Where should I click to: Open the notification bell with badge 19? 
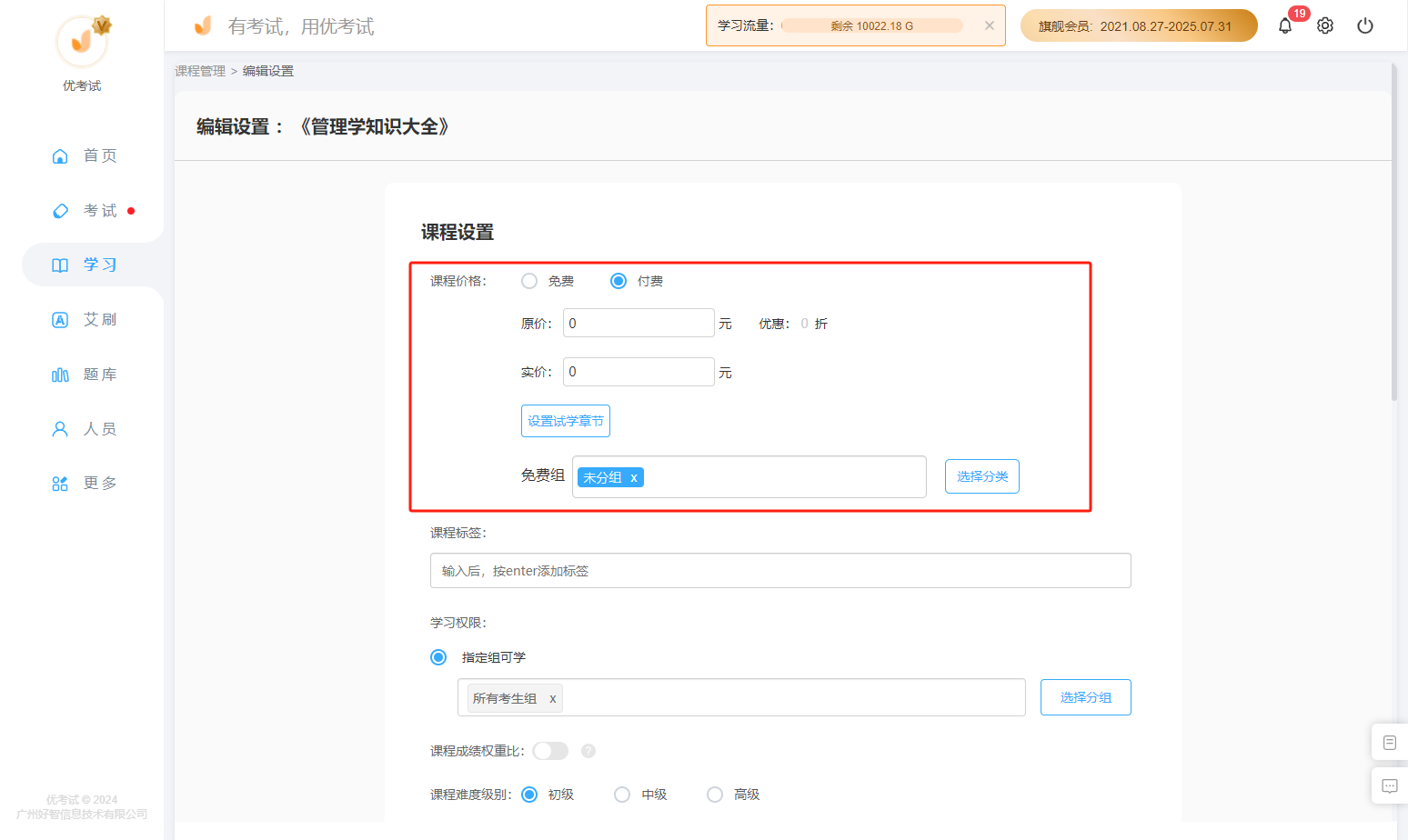[1285, 25]
